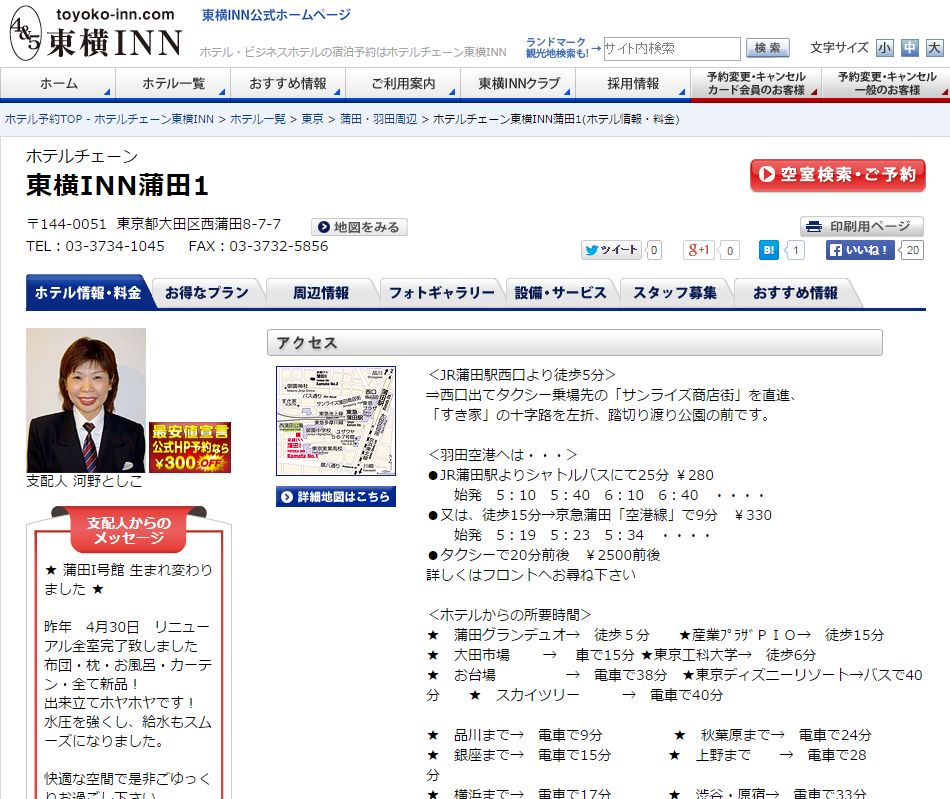Open 予約変更・キャンセル カード会員のお客様 menu
The image size is (950, 799).
[756, 84]
